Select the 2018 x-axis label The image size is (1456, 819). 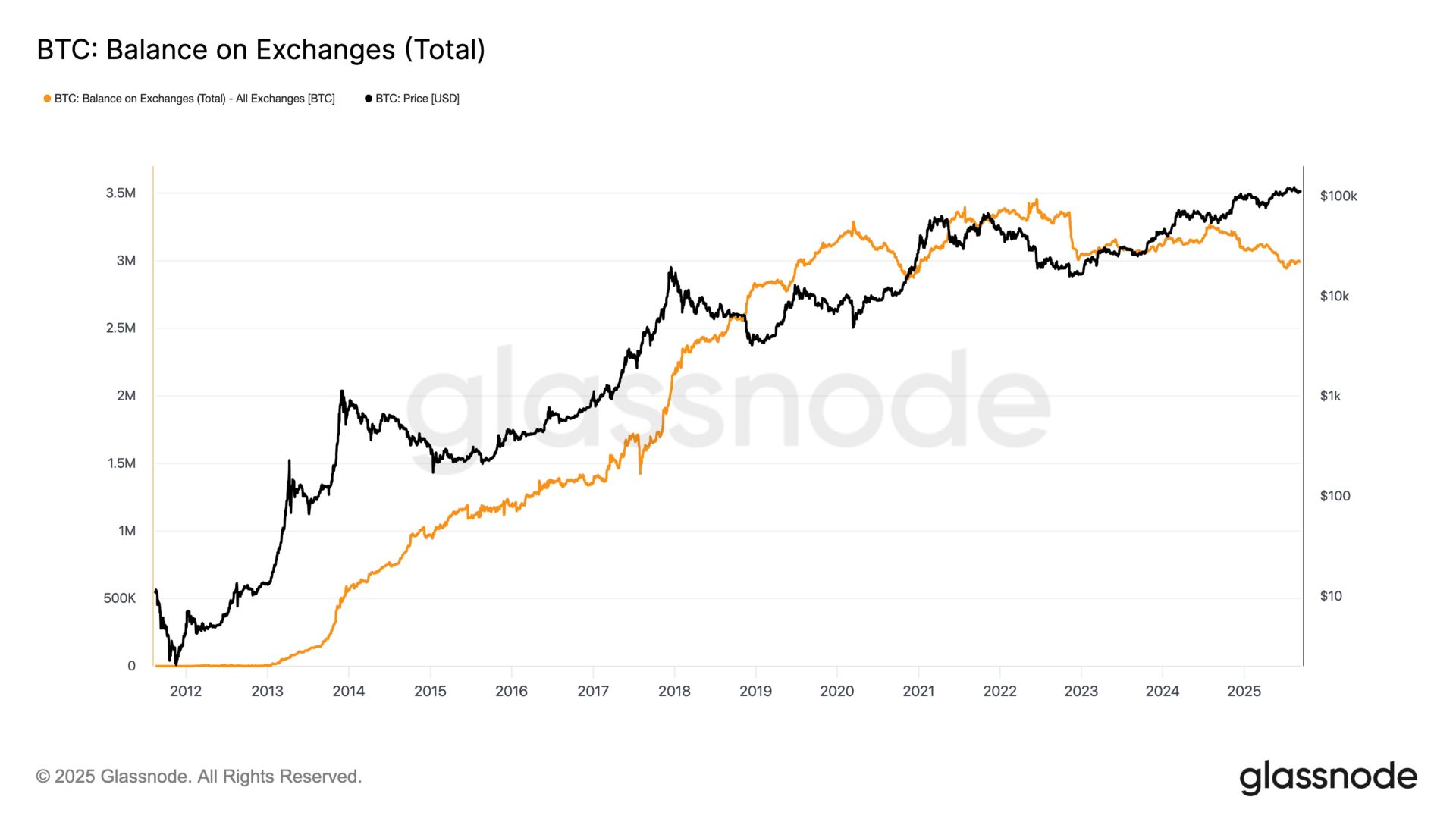[x=674, y=691]
